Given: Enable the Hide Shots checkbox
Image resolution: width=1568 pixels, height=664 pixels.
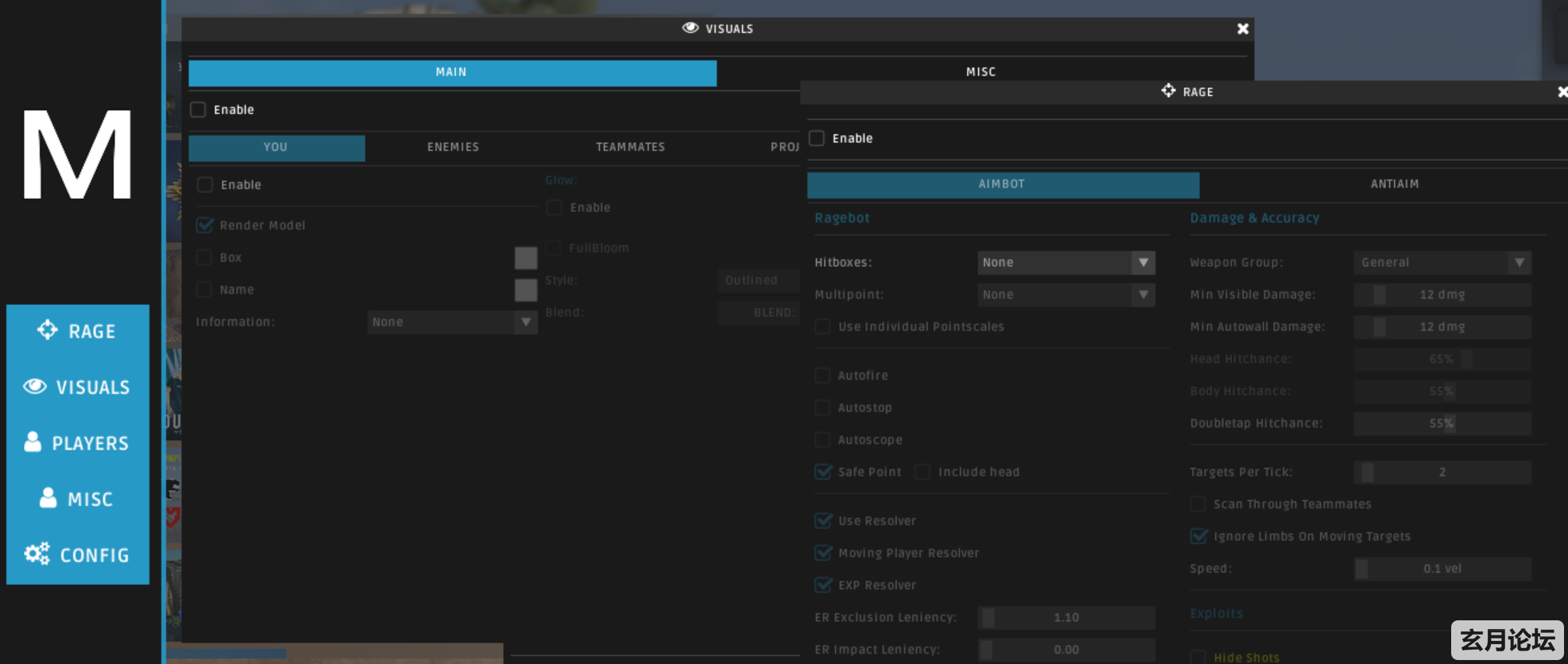Looking at the screenshot, I should click(x=1198, y=657).
